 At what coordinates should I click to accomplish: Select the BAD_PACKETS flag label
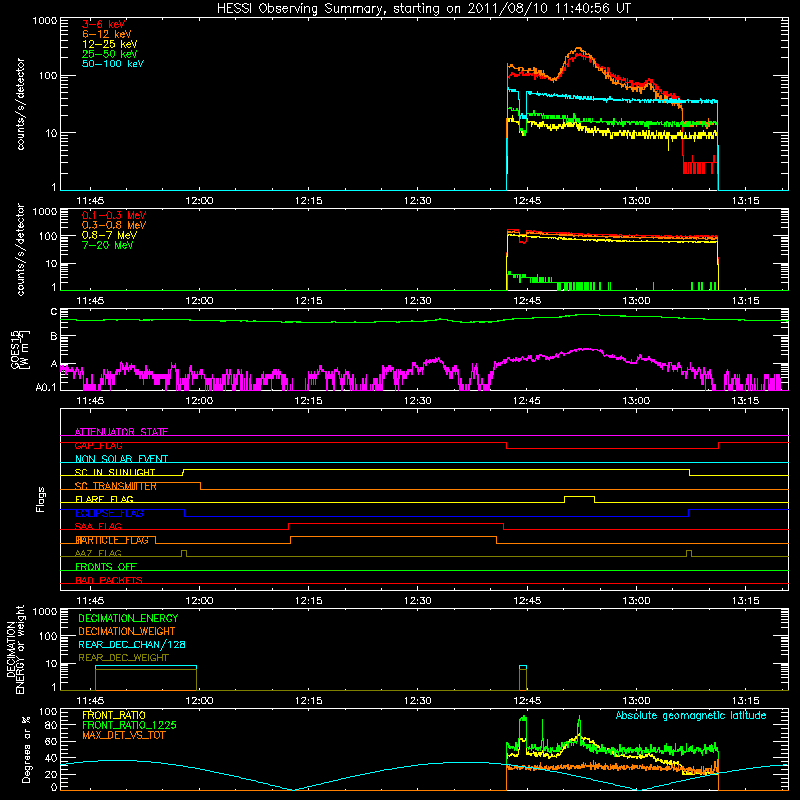coord(109,580)
